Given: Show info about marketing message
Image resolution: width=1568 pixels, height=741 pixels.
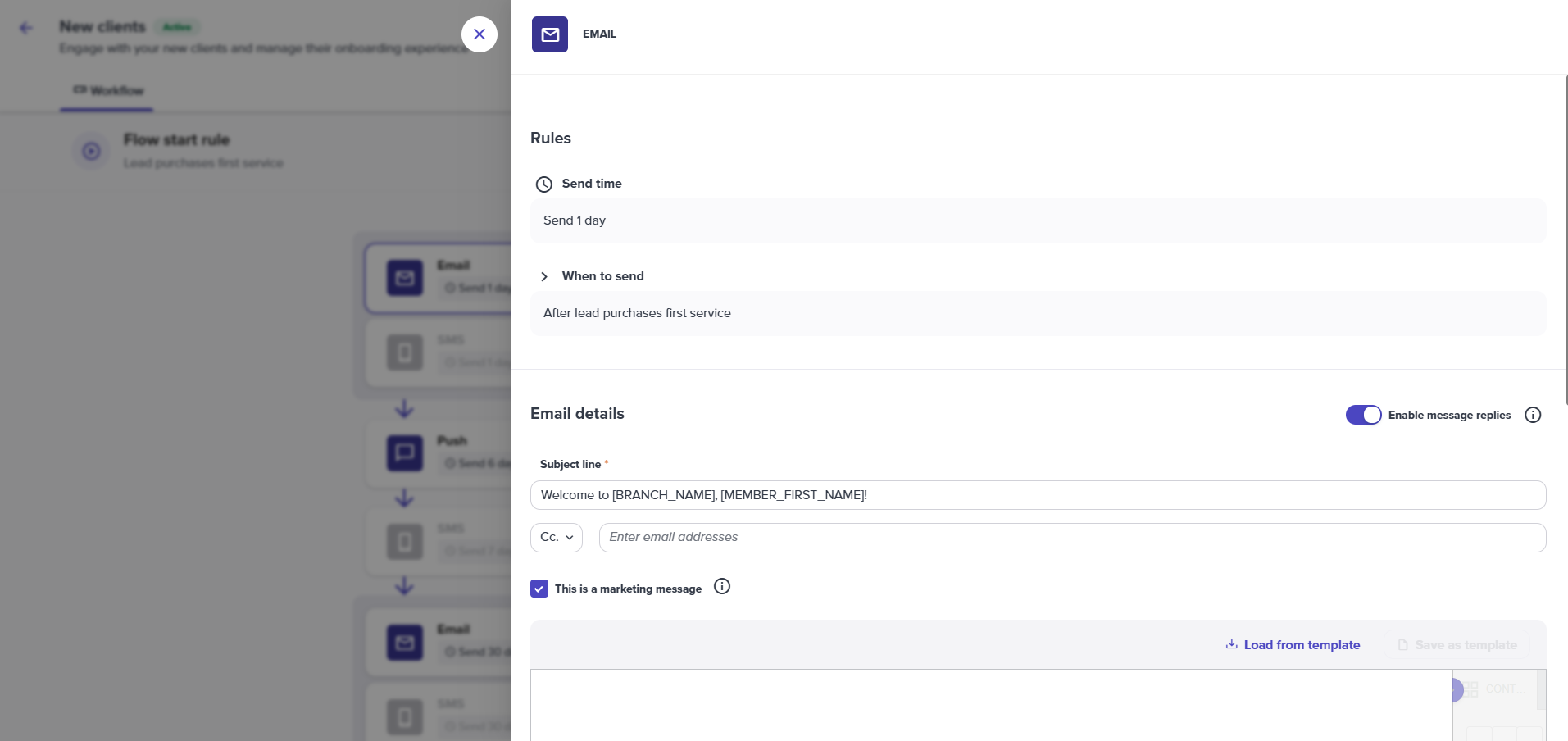Looking at the screenshot, I should coord(722,587).
